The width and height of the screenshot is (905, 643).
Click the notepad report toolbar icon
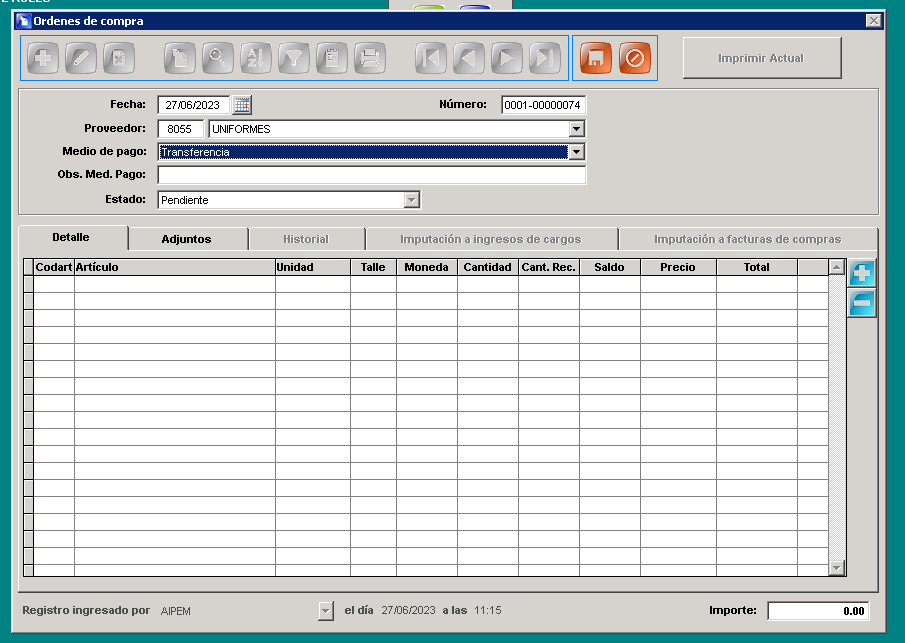pyautogui.click(x=332, y=58)
